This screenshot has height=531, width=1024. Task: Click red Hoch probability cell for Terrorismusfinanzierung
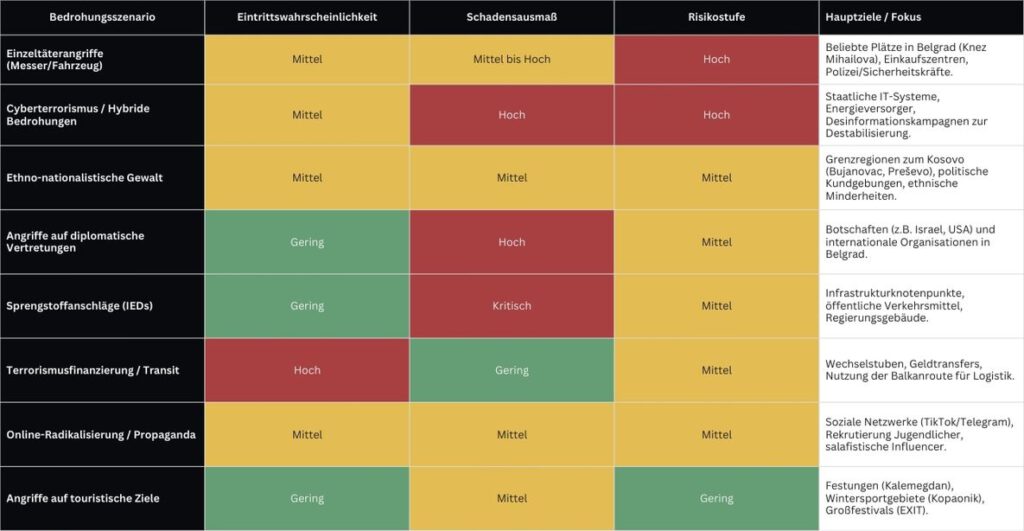(307, 370)
